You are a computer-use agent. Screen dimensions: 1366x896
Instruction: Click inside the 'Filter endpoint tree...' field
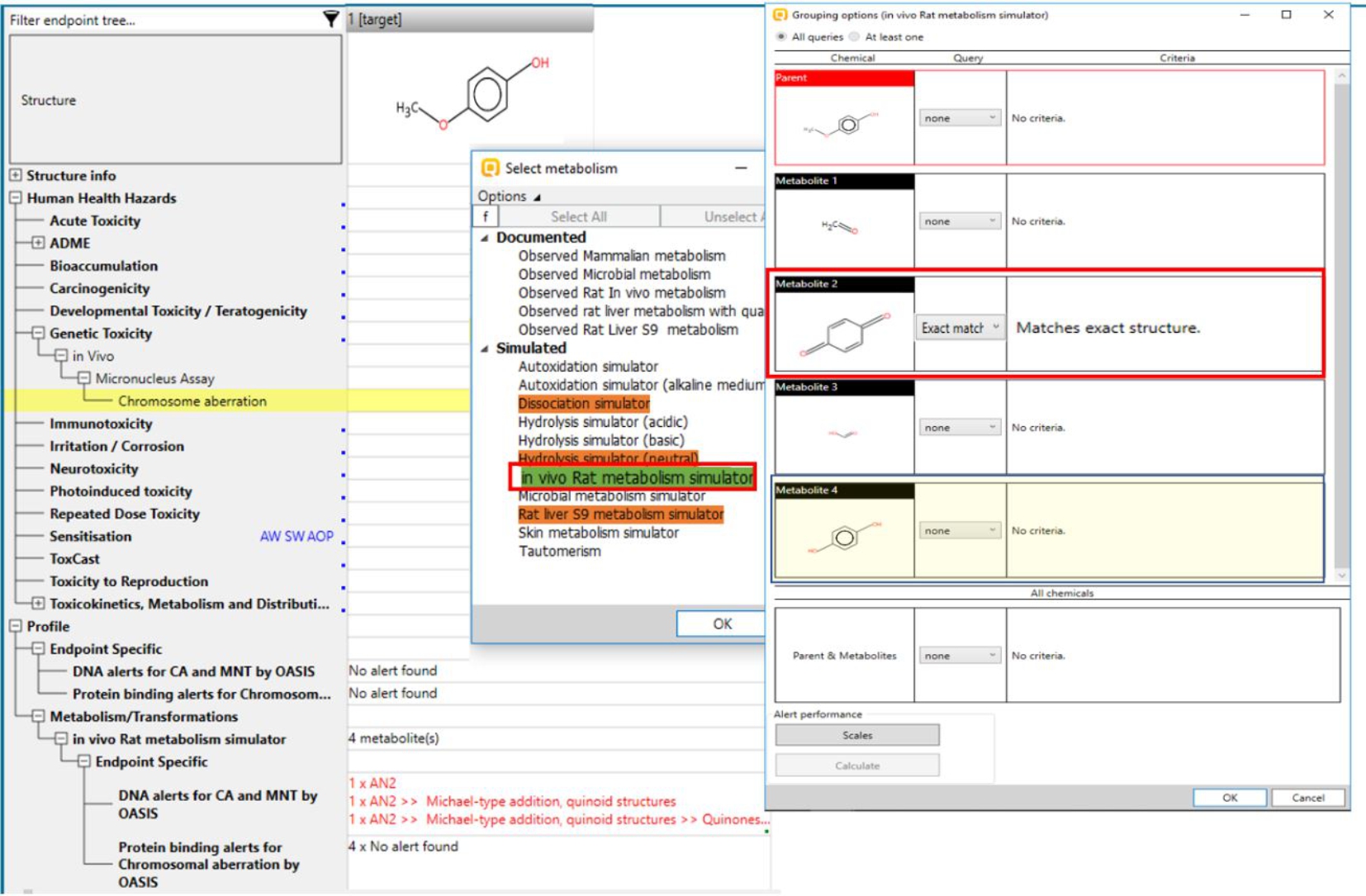(x=164, y=20)
